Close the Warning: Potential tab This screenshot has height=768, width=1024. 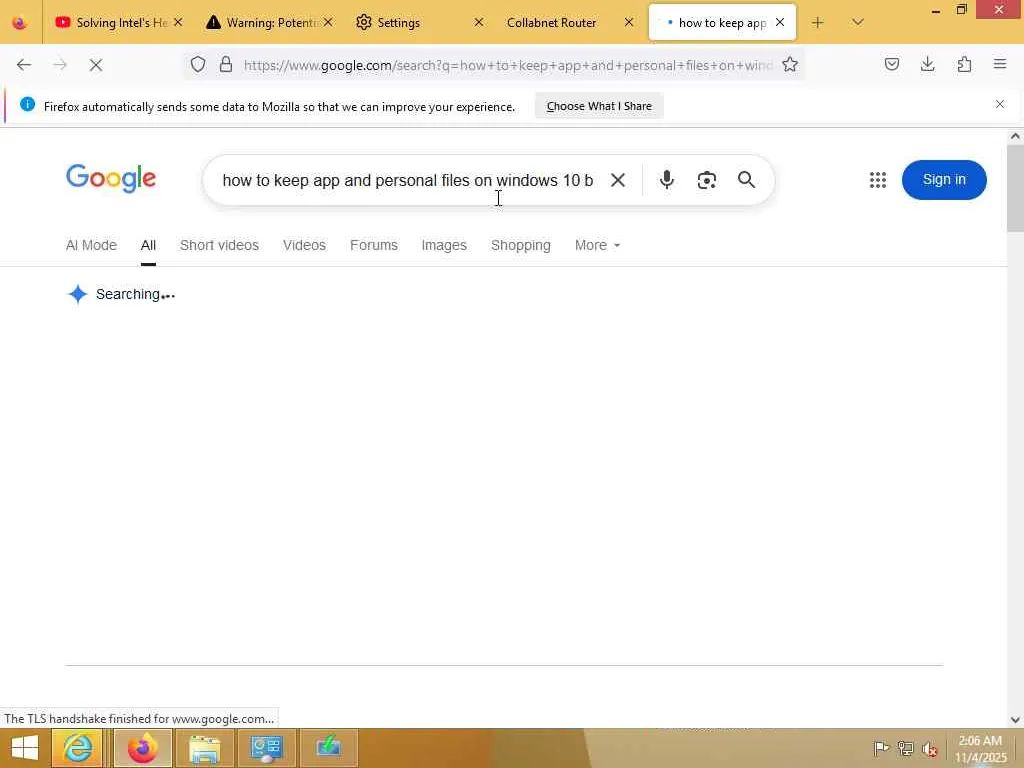pyautogui.click(x=328, y=22)
